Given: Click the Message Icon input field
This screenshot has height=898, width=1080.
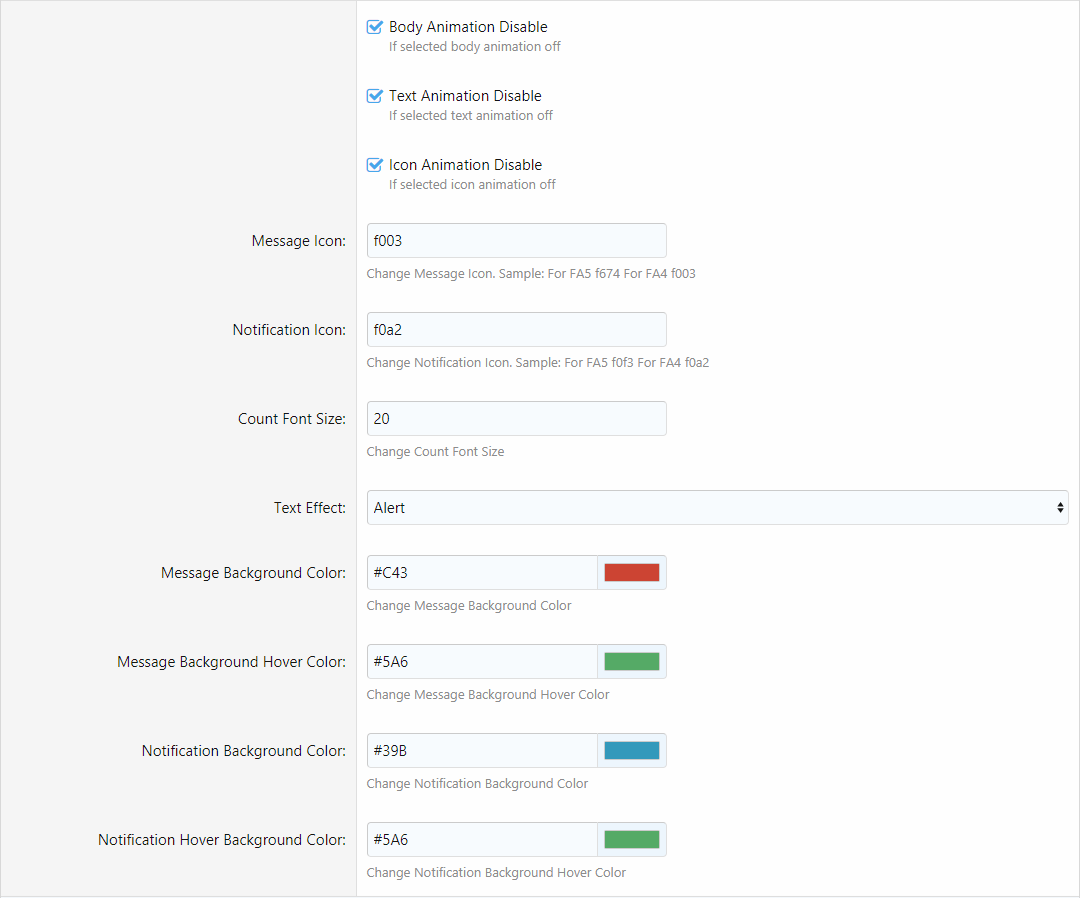Looking at the screenshot, I should point(516,241).
